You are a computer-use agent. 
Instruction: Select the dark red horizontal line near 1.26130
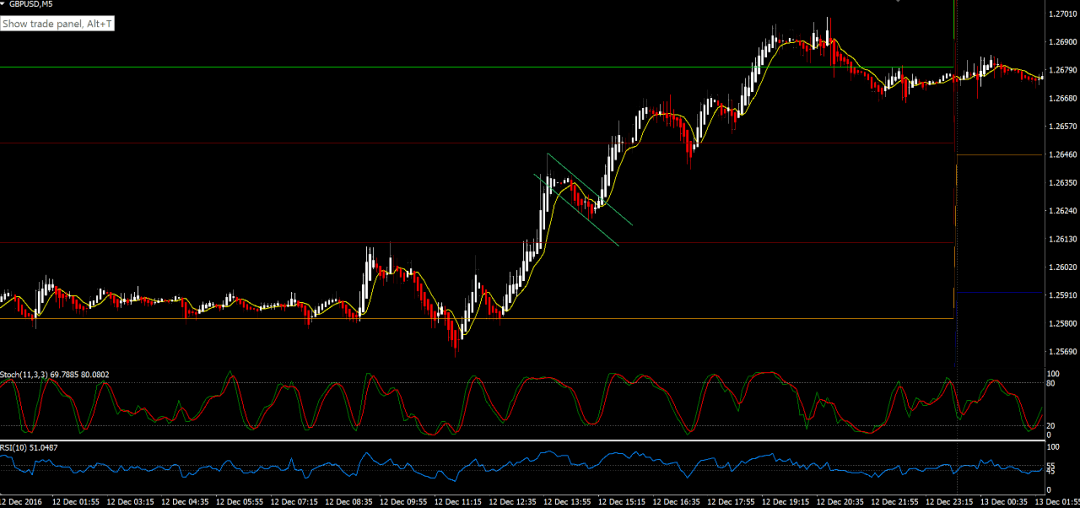tap(477, 242)
